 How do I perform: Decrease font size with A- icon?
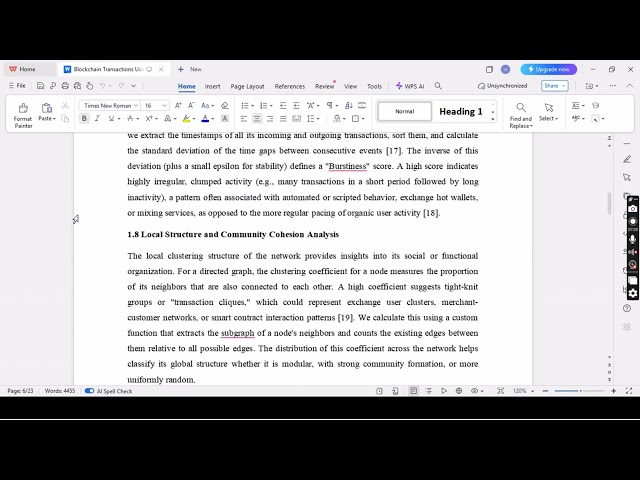[191, 105]
